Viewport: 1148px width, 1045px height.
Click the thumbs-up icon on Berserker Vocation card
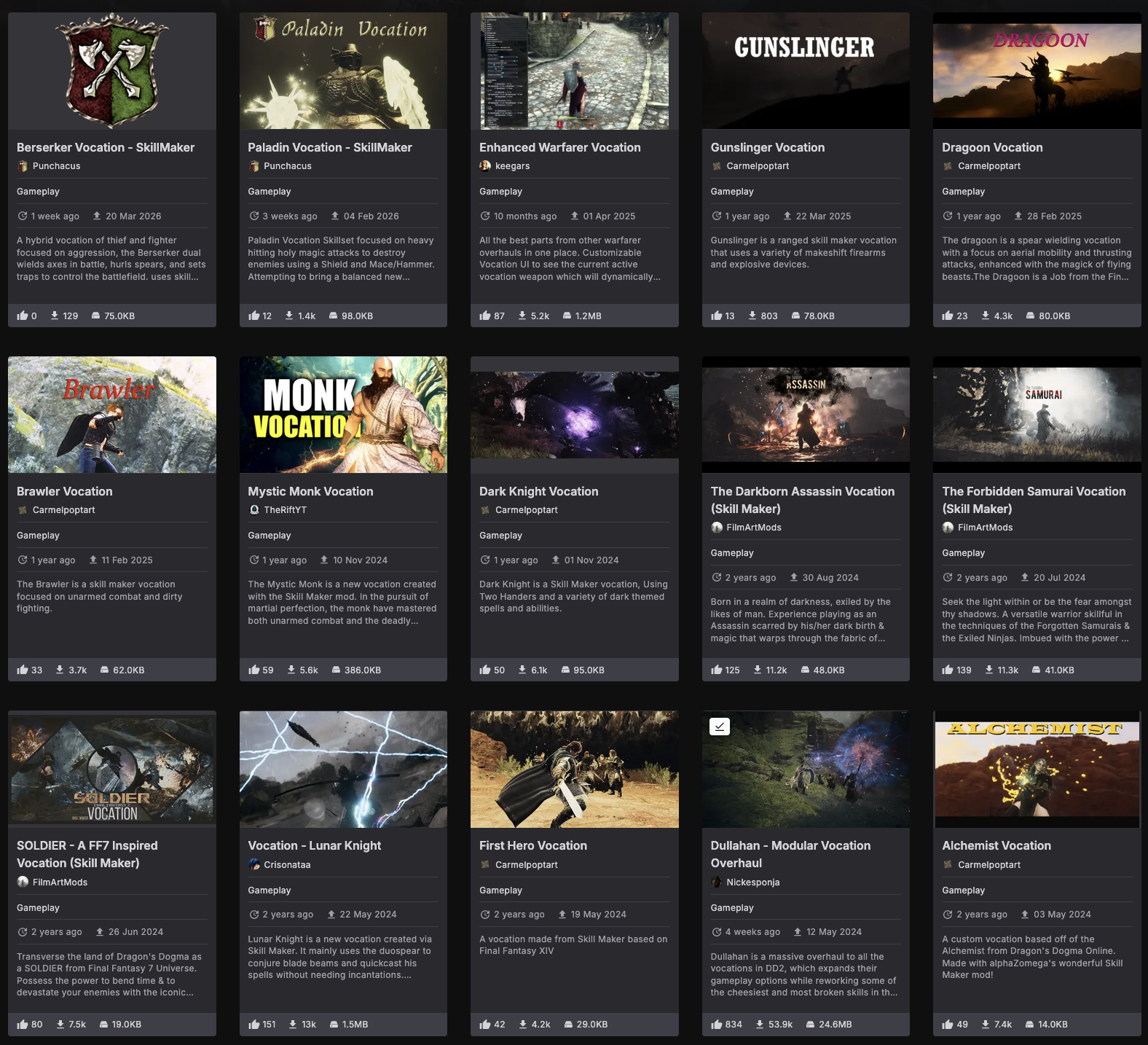pyautogui.click(x=23, y=316)
